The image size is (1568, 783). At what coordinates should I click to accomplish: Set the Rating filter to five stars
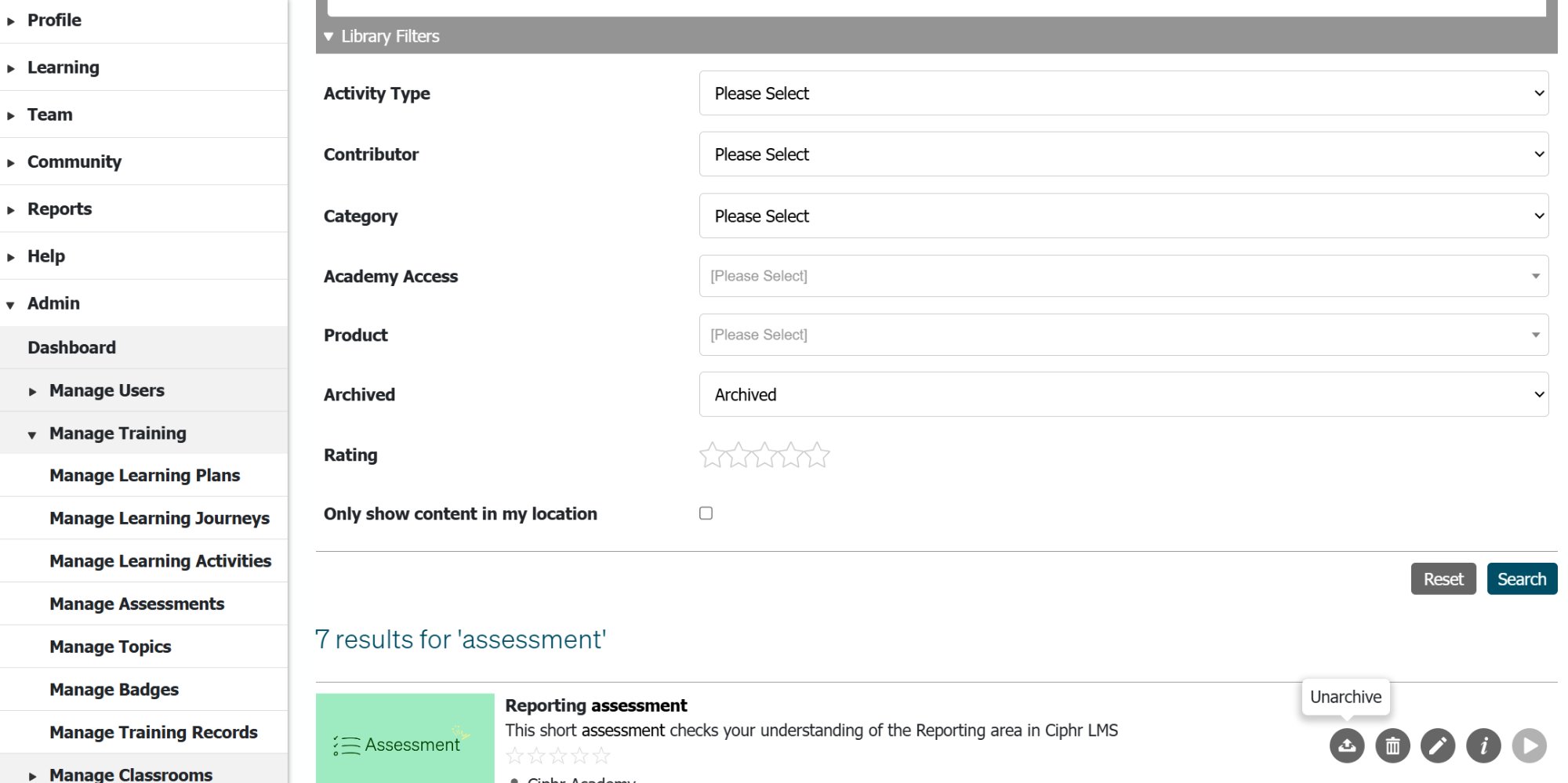click(x=817, y=455)
